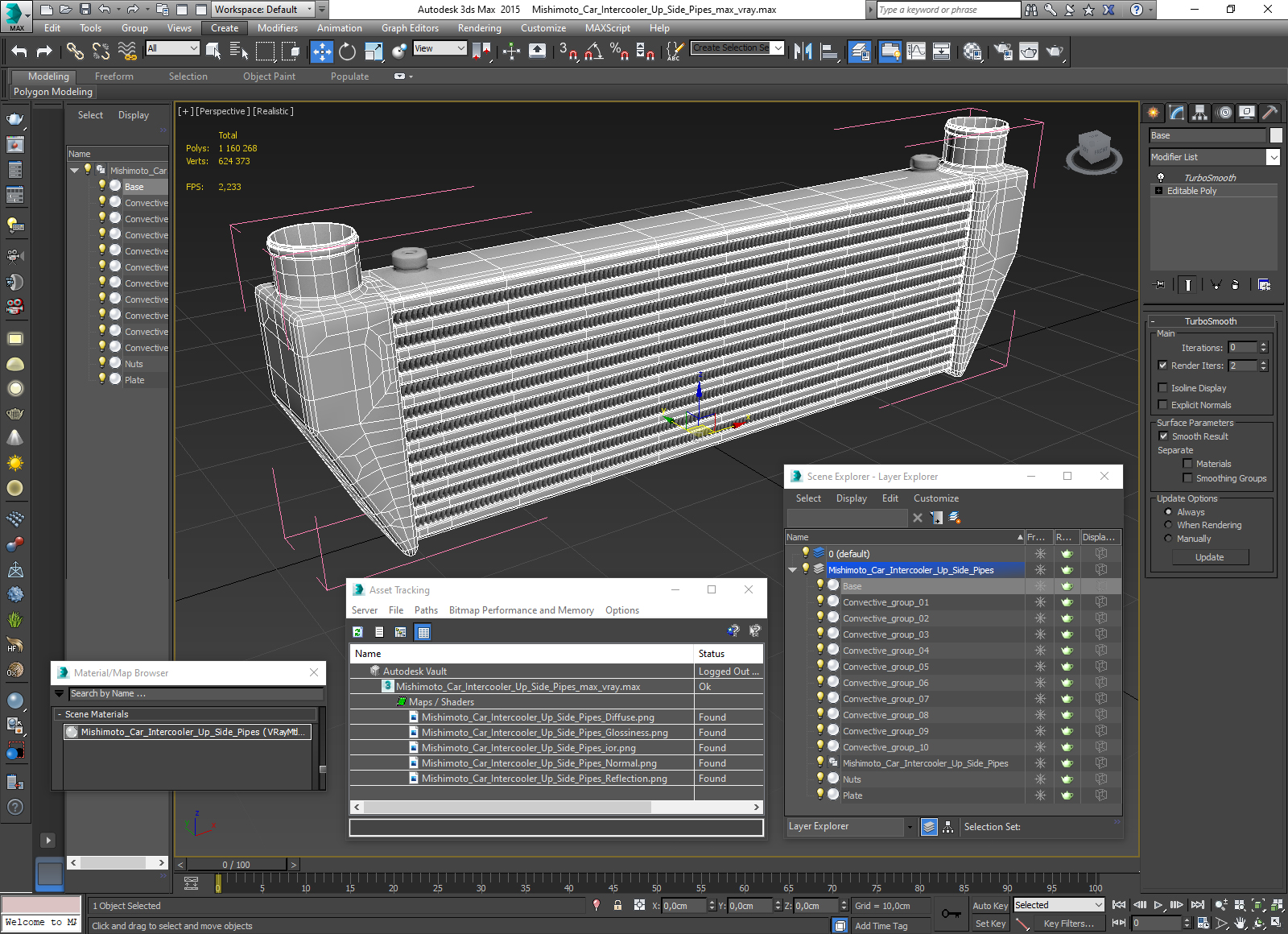Enable the Isoline Display checkbox
The height and width of the screenshot is (934, 1288).
pyautogui.click(x=1162, y=388)
